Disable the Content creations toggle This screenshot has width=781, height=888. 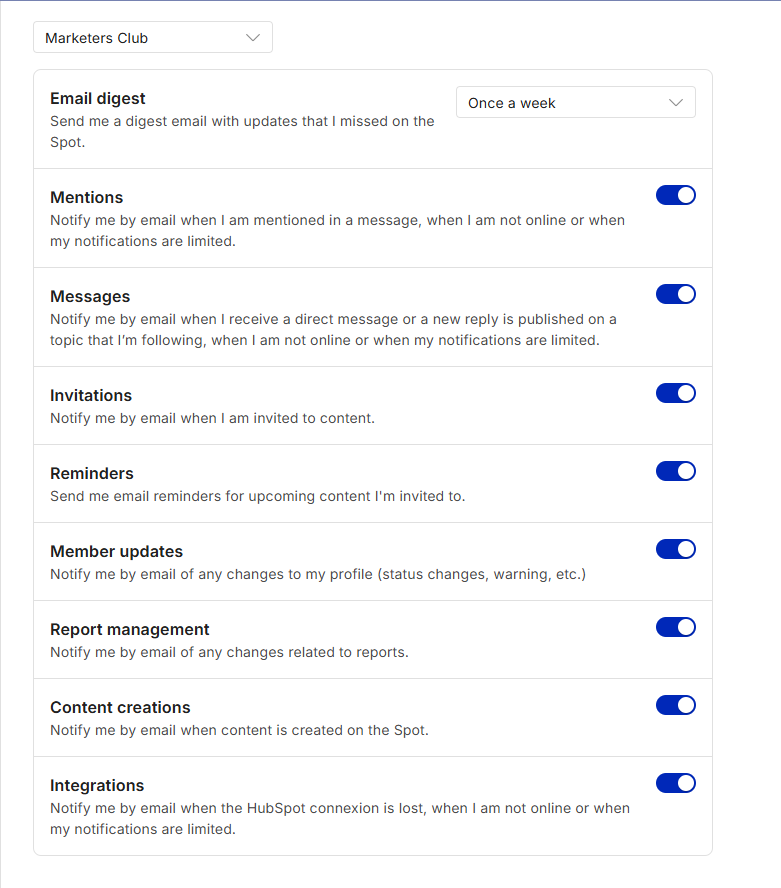pos(676,706)
